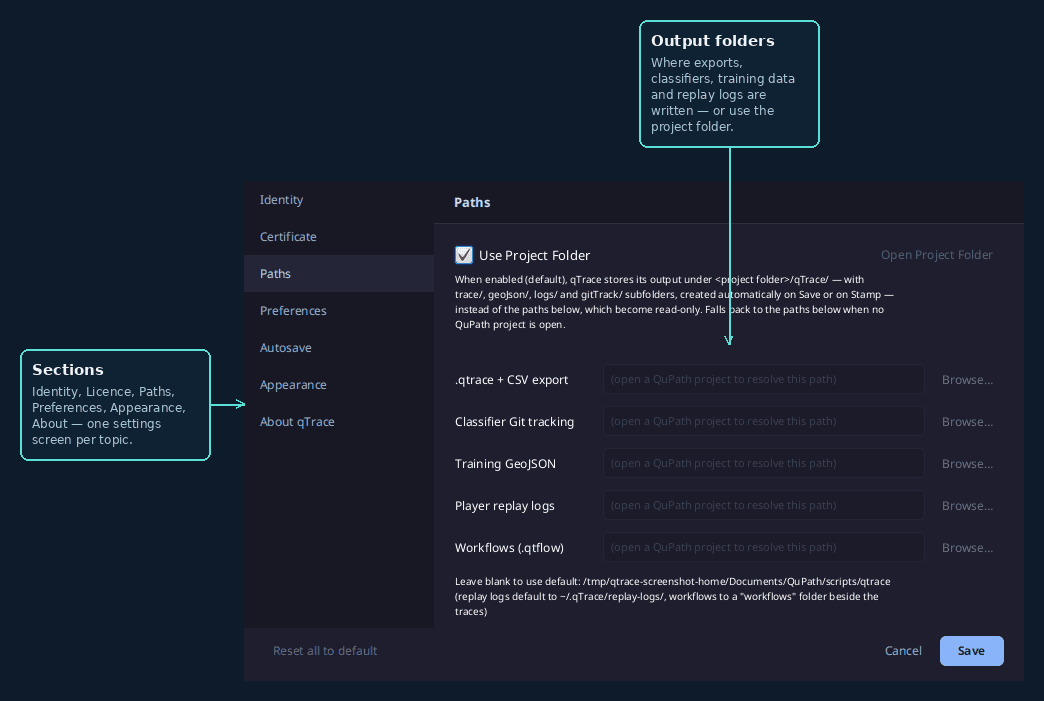The image size is (1044, 701).
Task: Select the Paths section in sidebar
Action: pos(339,274)
